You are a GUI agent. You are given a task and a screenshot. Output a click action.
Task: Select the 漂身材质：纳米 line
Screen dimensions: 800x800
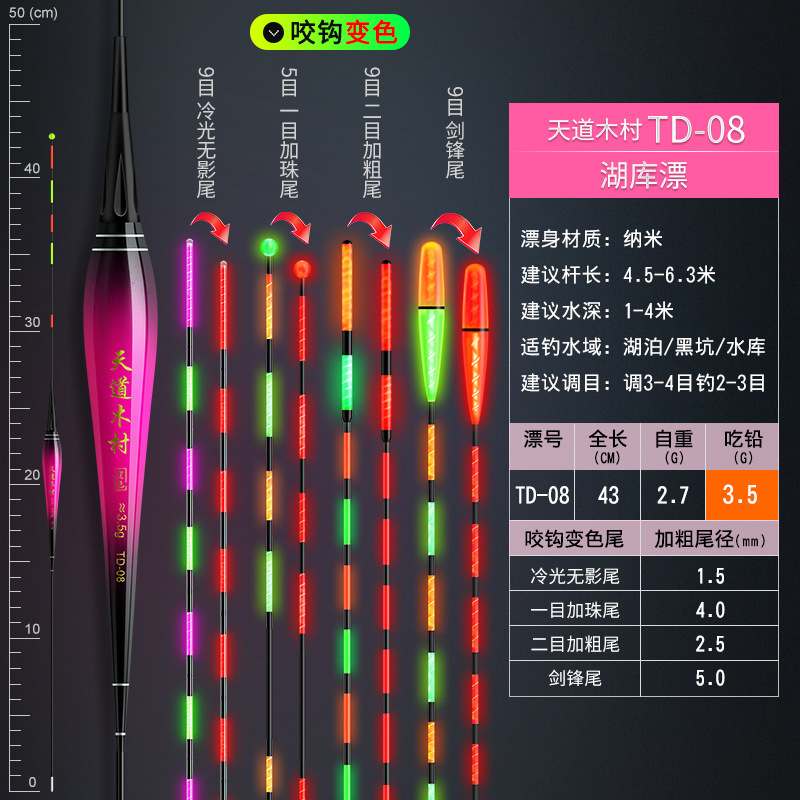click(x=591, y=239)
